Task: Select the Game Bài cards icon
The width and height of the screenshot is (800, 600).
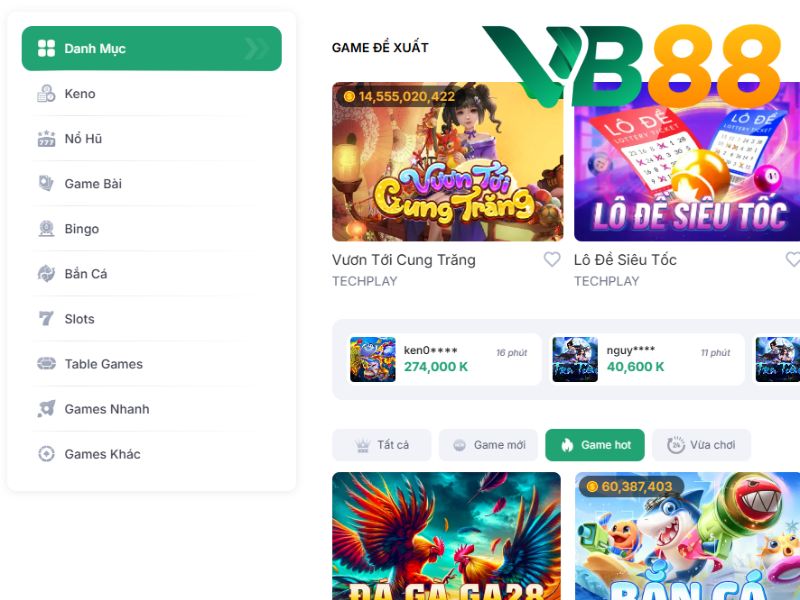Action: click(x=46, y=183)
